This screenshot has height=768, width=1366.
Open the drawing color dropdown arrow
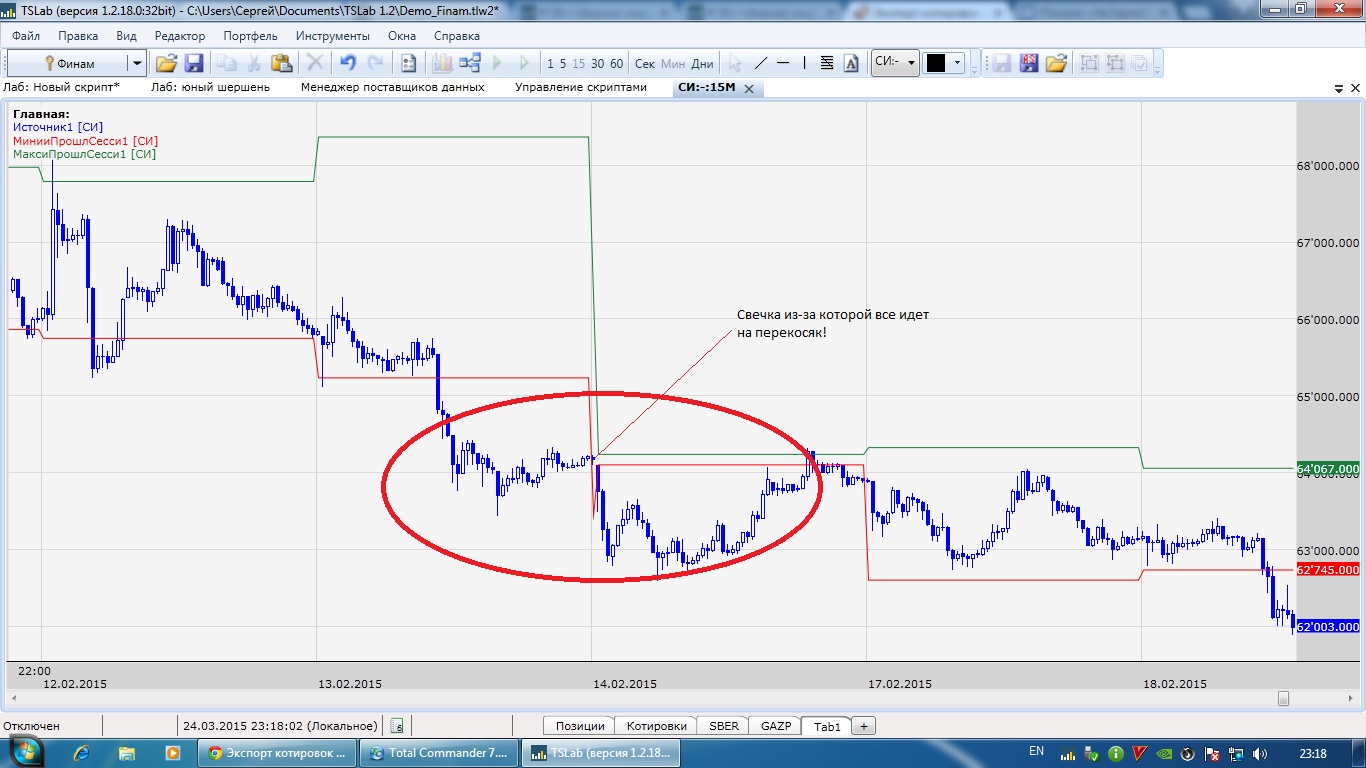957,63
